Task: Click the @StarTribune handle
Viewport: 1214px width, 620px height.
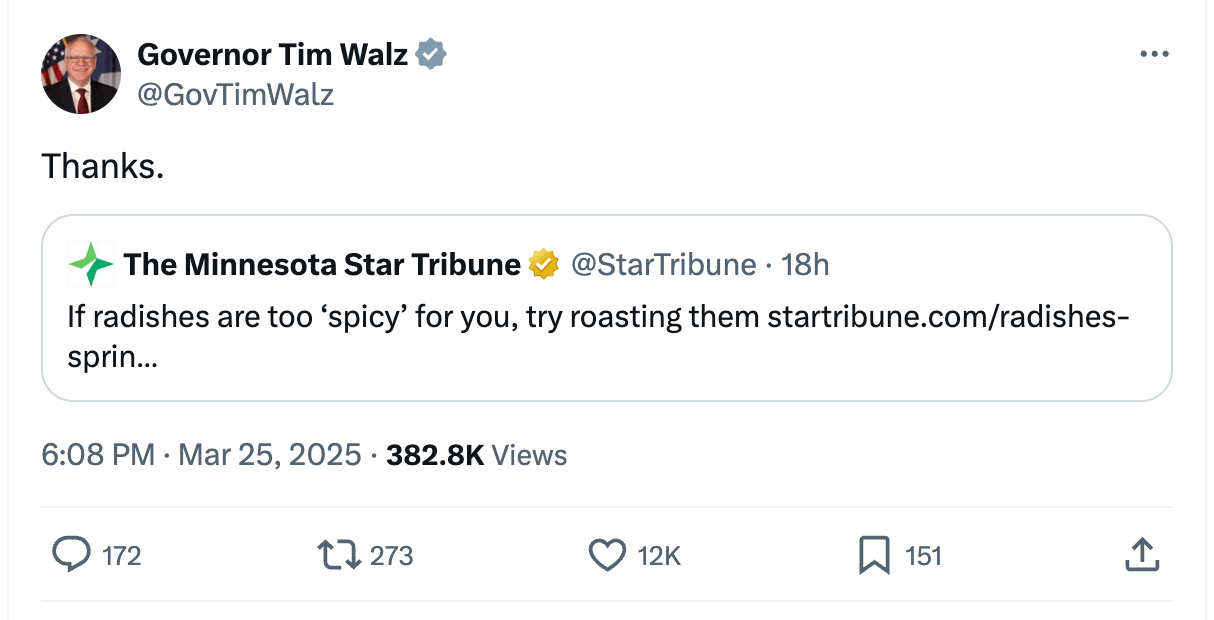Action: (663, 265)
